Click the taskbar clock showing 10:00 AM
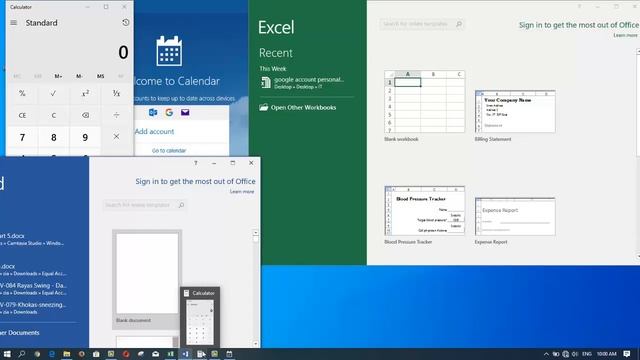This screenshot has width=640, height=360. click(607, 354)
